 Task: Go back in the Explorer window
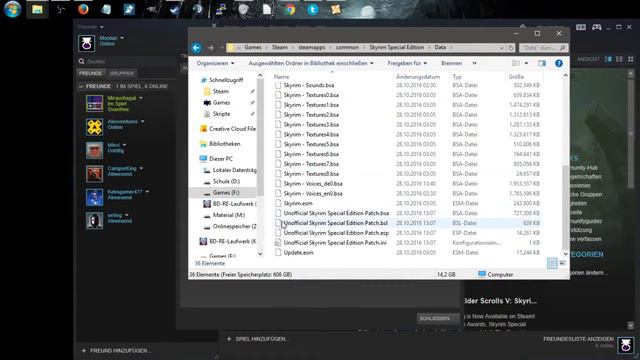pyautogui.click(x=196, y=48)
